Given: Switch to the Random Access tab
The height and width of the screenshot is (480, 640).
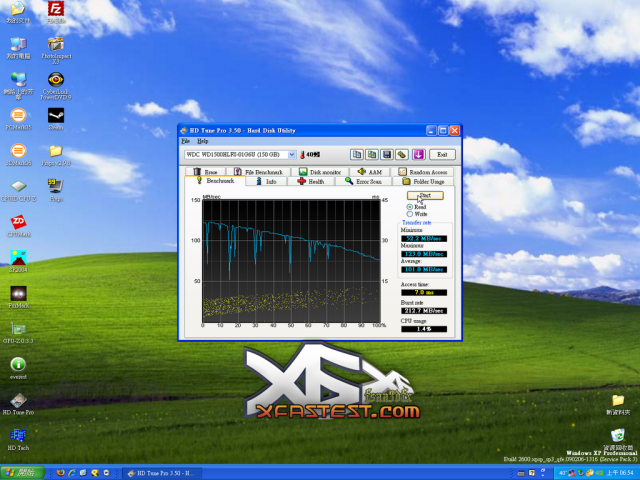Looking at the screenshot, I should tap(422, 172).
